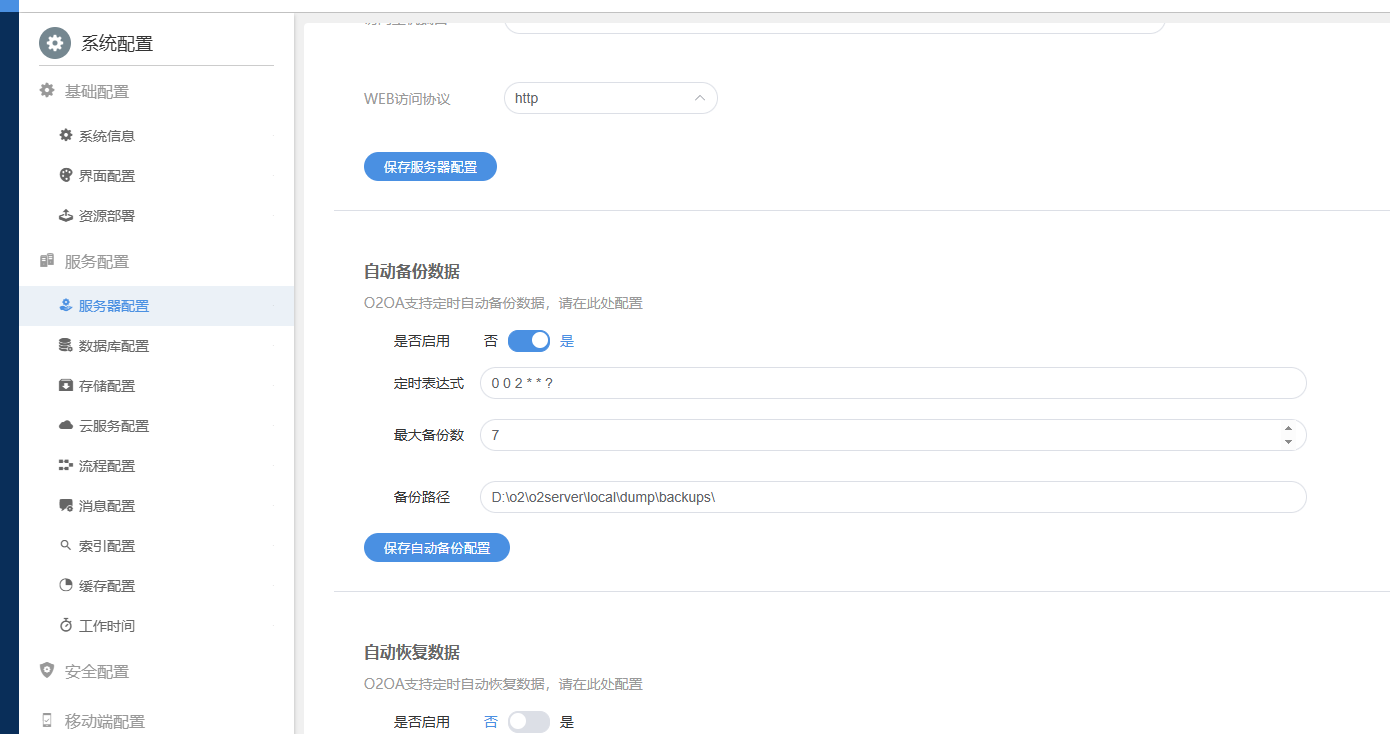Open 云服务配置 using its cloud icon
This screenshot has width=1390, height=734.
66,425
